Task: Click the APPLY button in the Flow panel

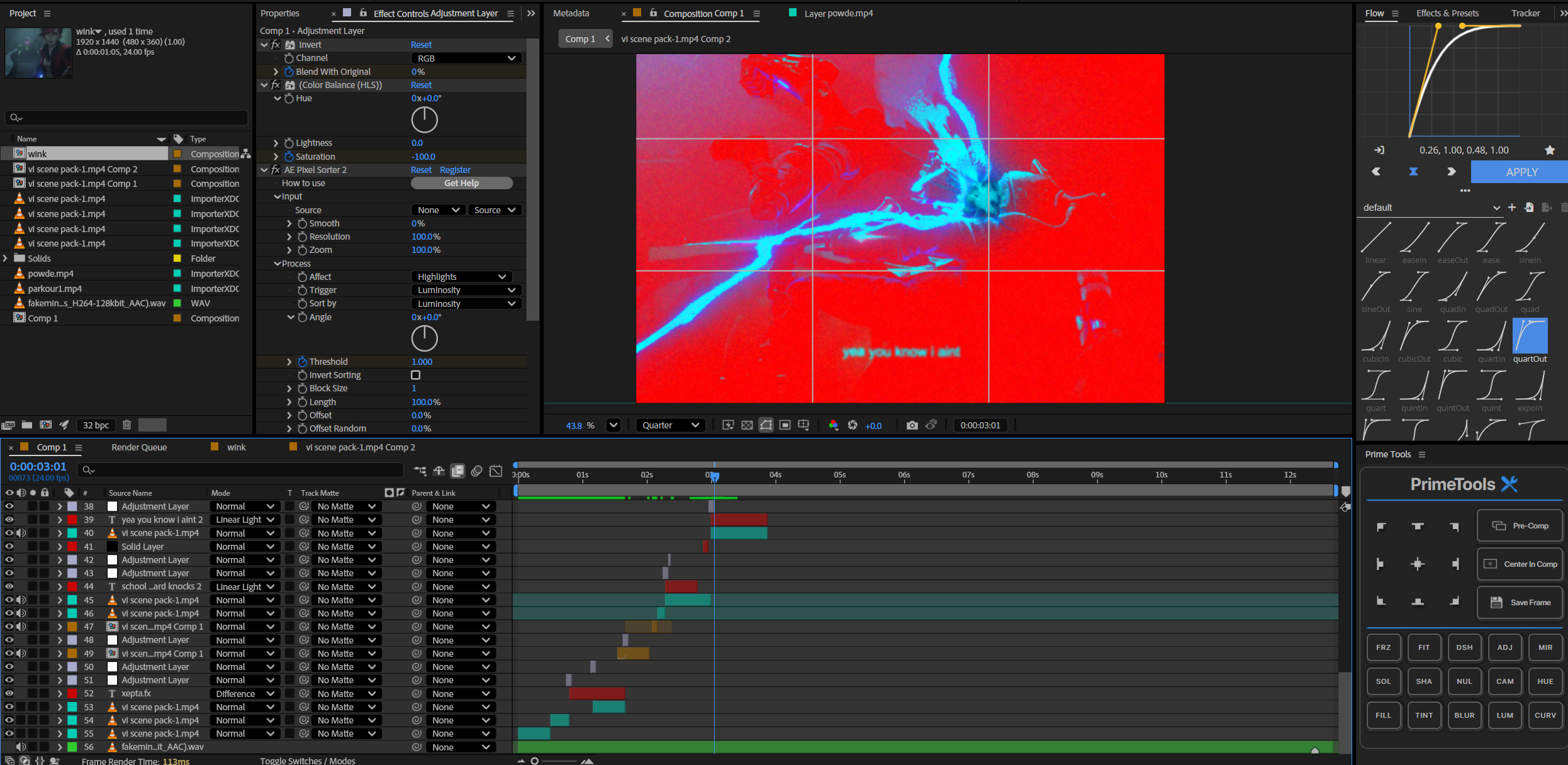Action: pos(1521,172)
